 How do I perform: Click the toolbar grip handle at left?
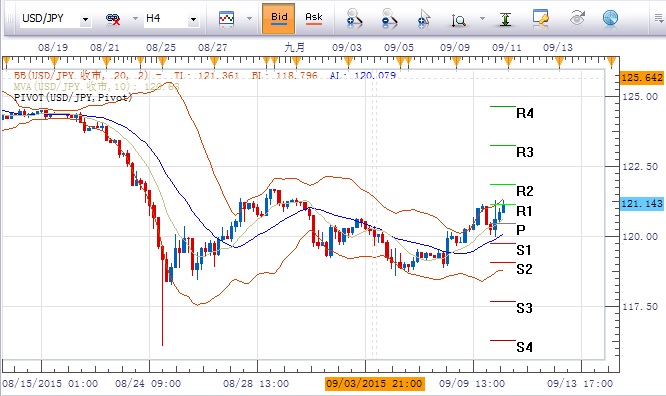[x=10, y=19]
